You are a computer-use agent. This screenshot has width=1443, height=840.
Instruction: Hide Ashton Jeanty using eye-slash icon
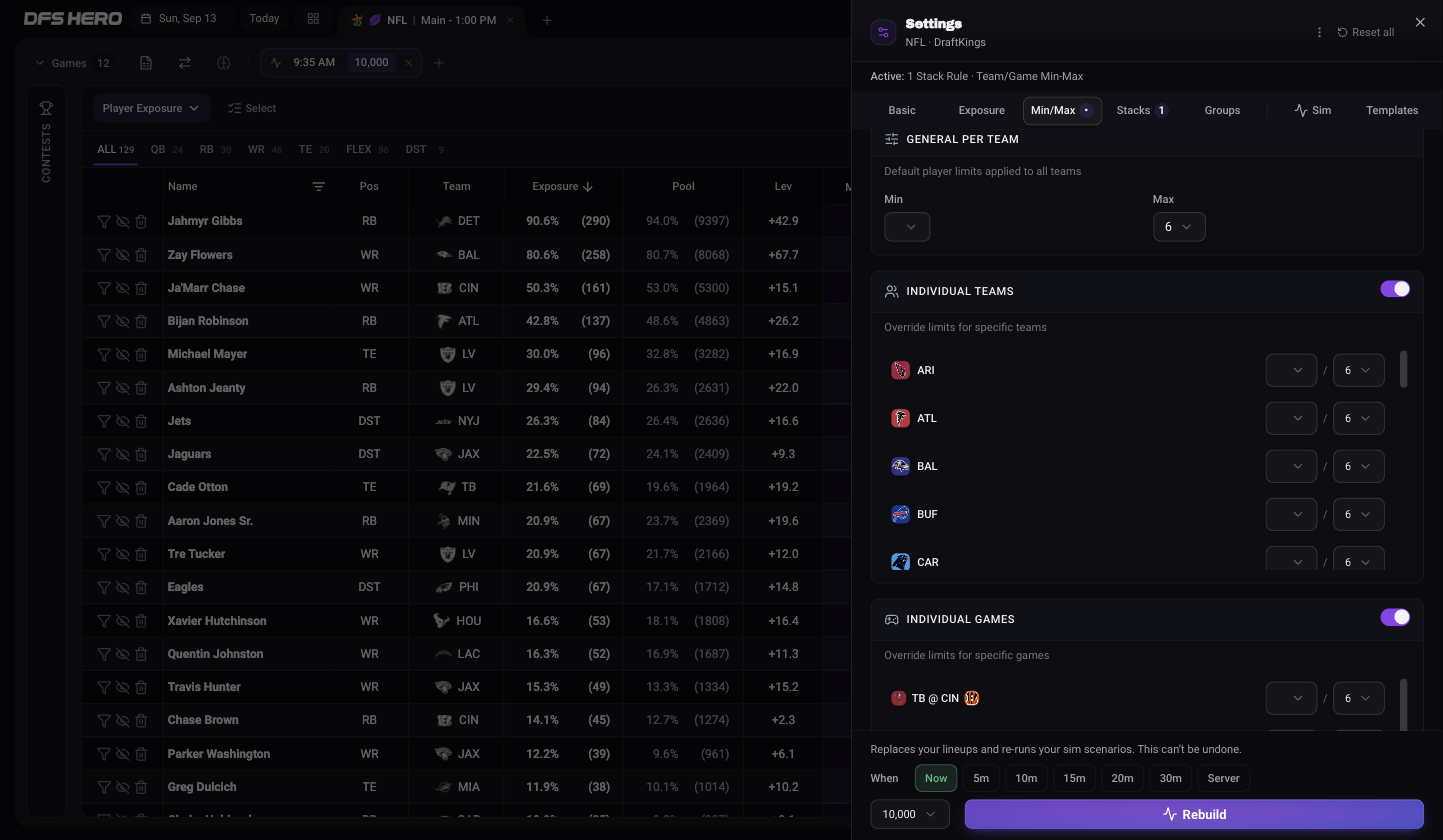pyautogui.click(x=123, y=388)
